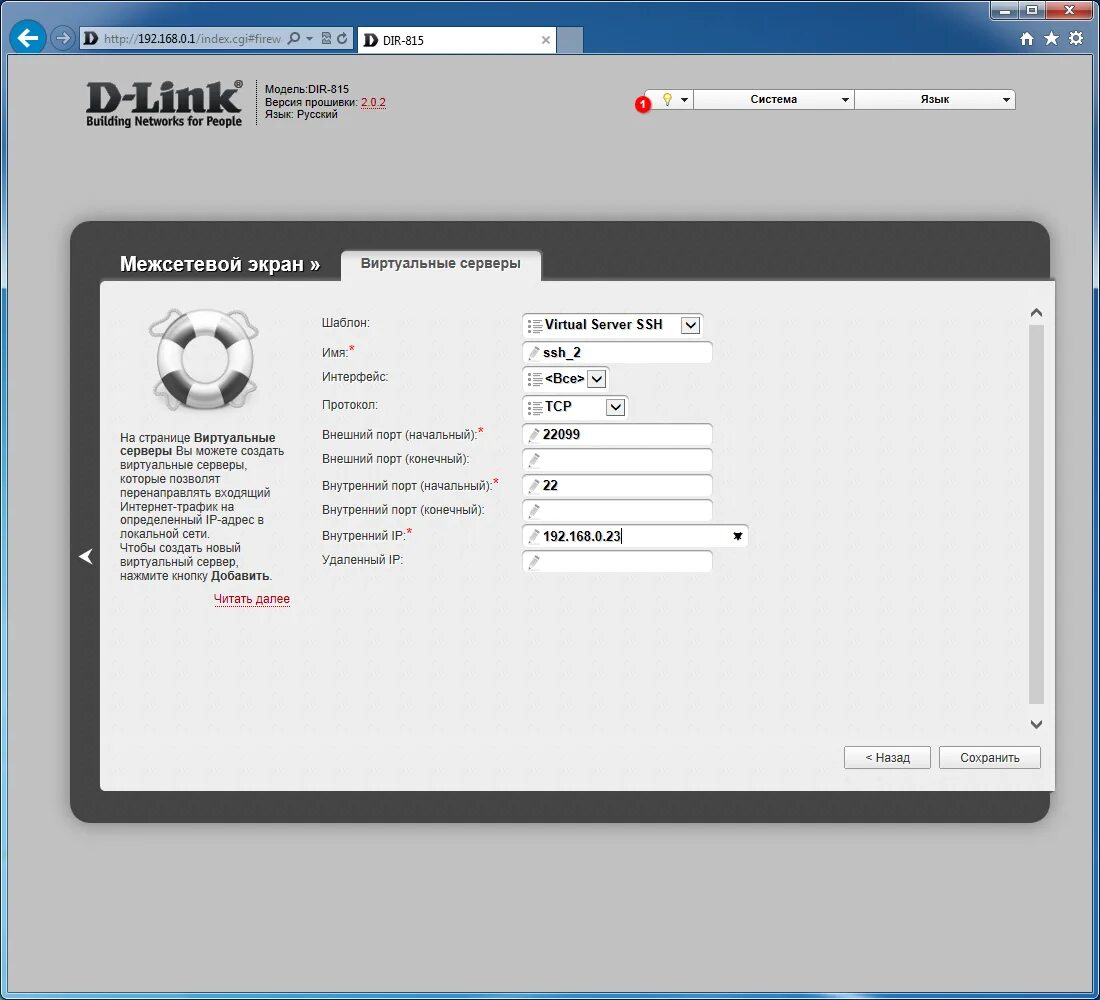This screenshot has width=1100, height=1000.
Task: Open a new blank browser tab
Action: click(570, 40)
